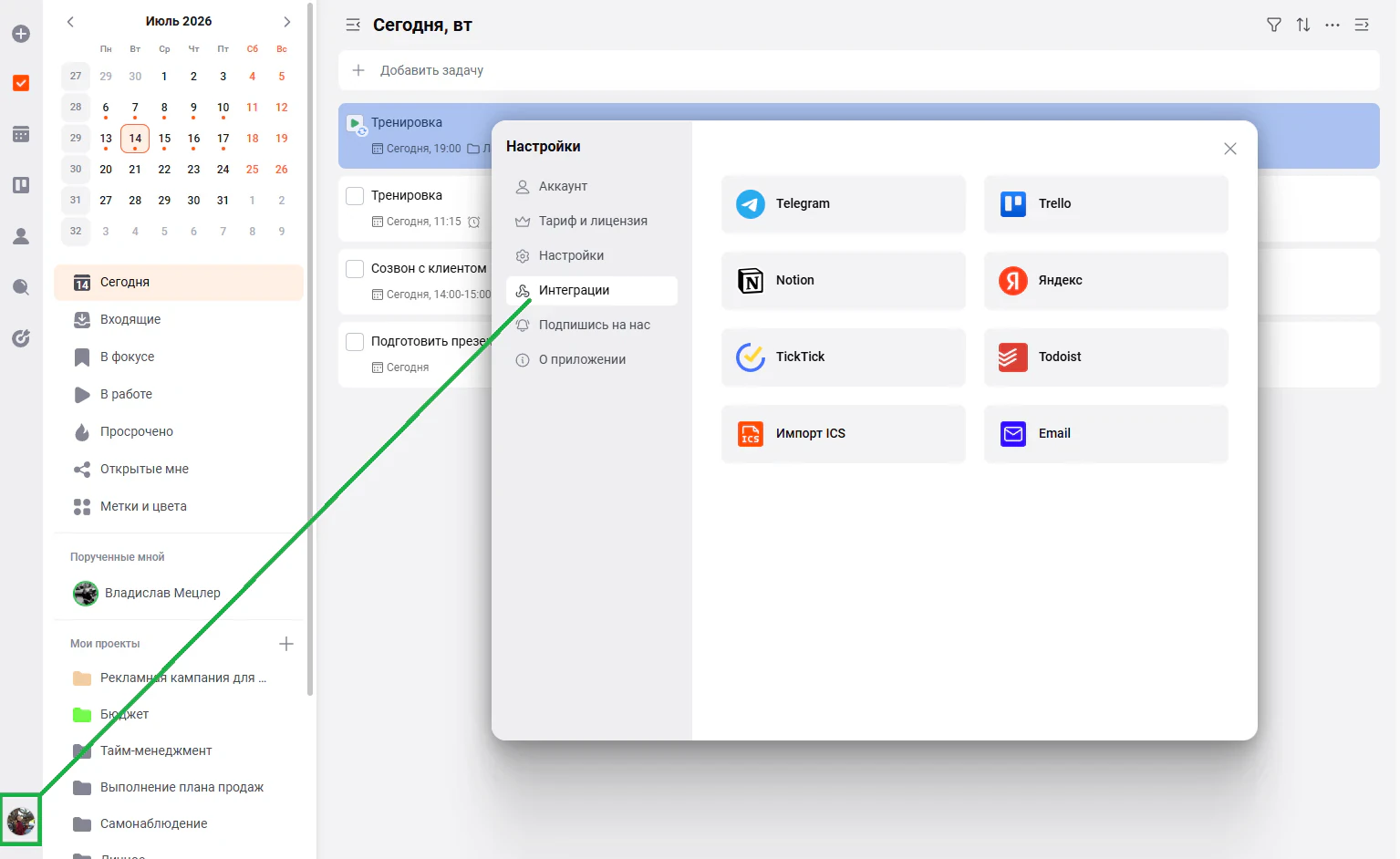Check off the Тренировка 11:15 task
Screen dimensions: 1400x859
[x=355, y=195]
